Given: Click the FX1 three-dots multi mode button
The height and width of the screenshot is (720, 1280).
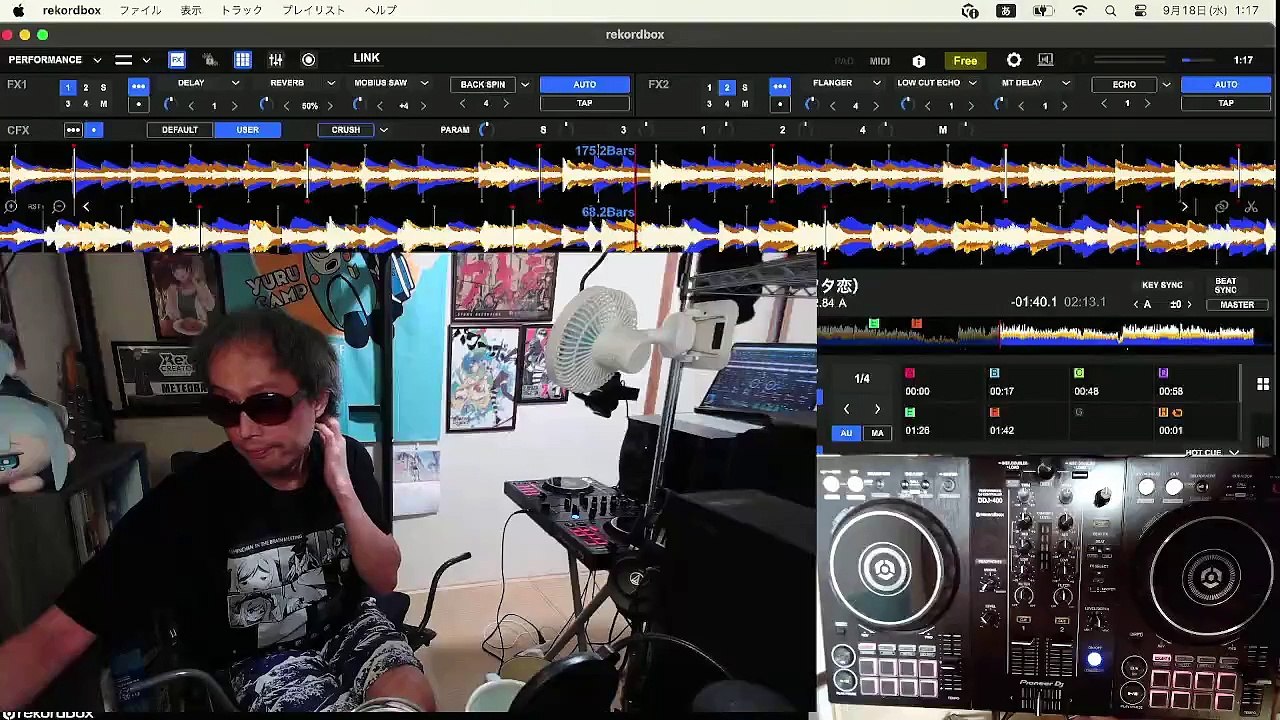Looking at the screenshot, I should coord(138,86).
